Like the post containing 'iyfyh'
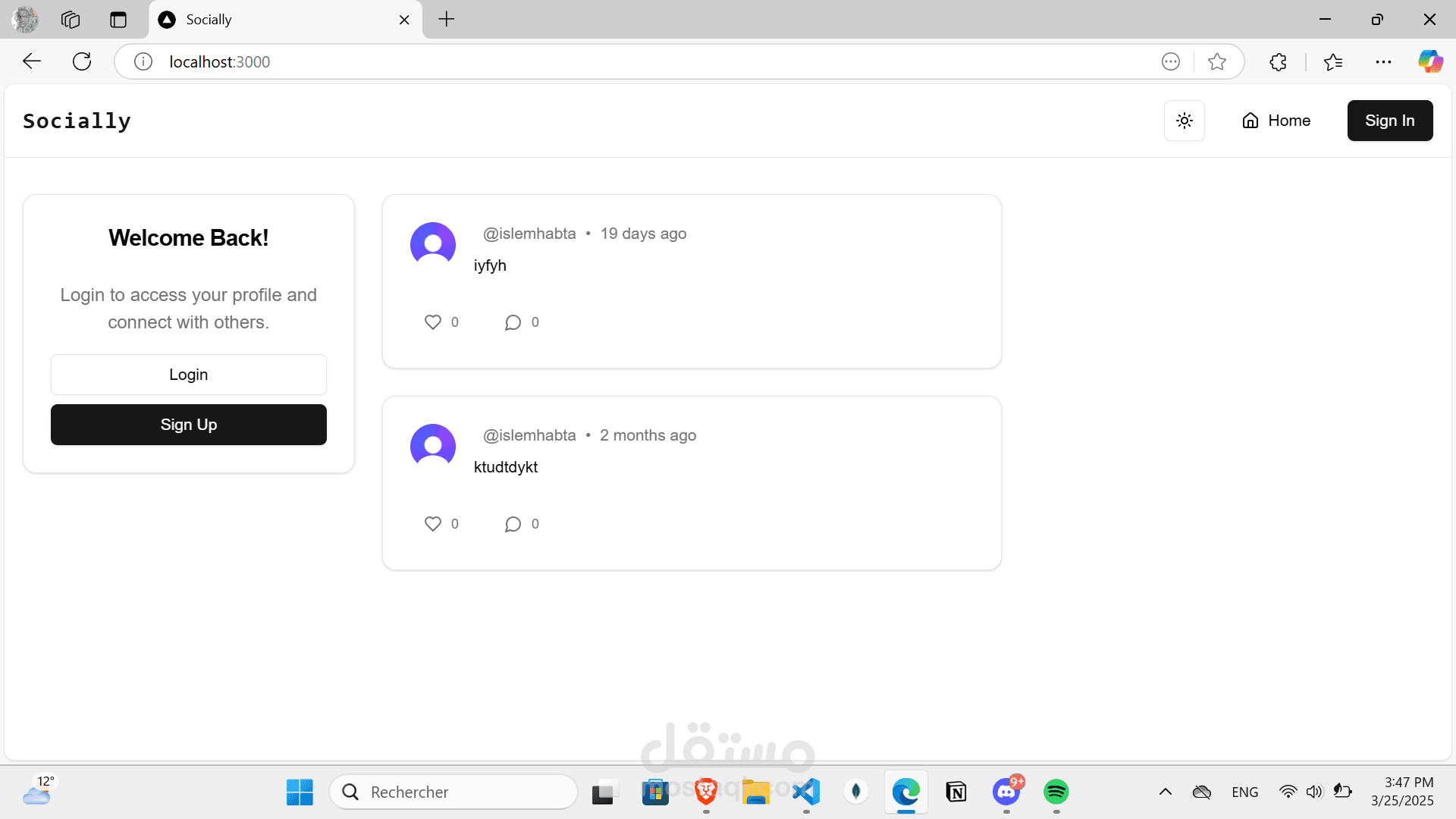The width and height of the screenshot is (1456, 819). point(432,322)
